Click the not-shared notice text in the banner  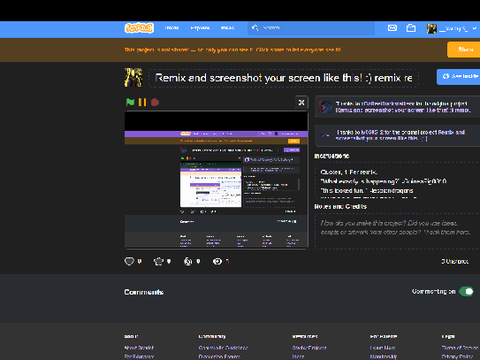[233, 50]
